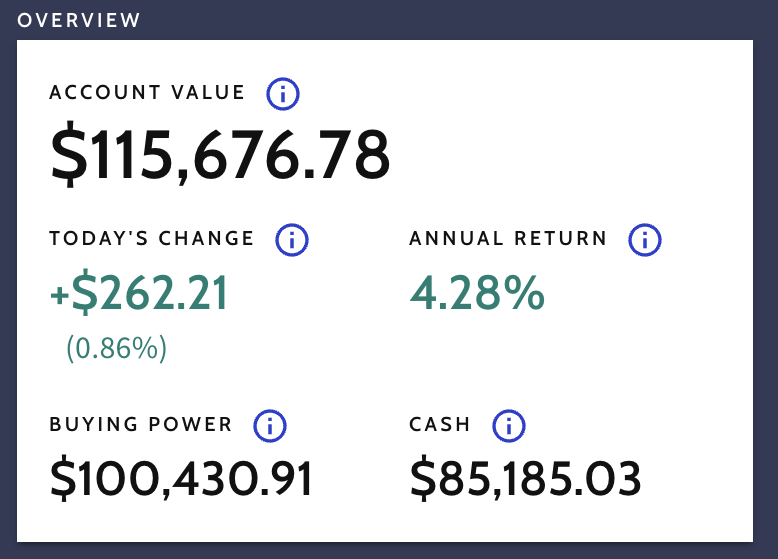This screenshot has height=559, width=778.
Task: Click the ANNUAL RETURN label
Action: (x=508, y=239)
